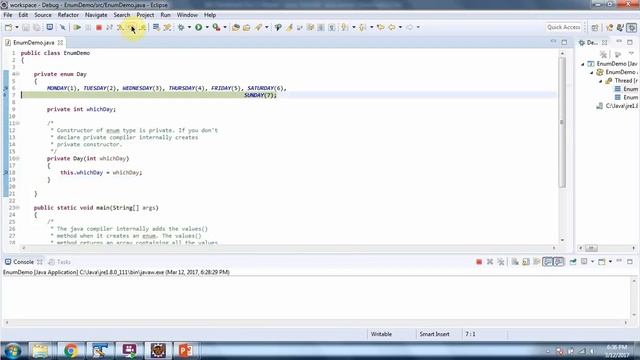Open the External Tools dropdown arrow

pyautogui.click(x=225, y=27)
